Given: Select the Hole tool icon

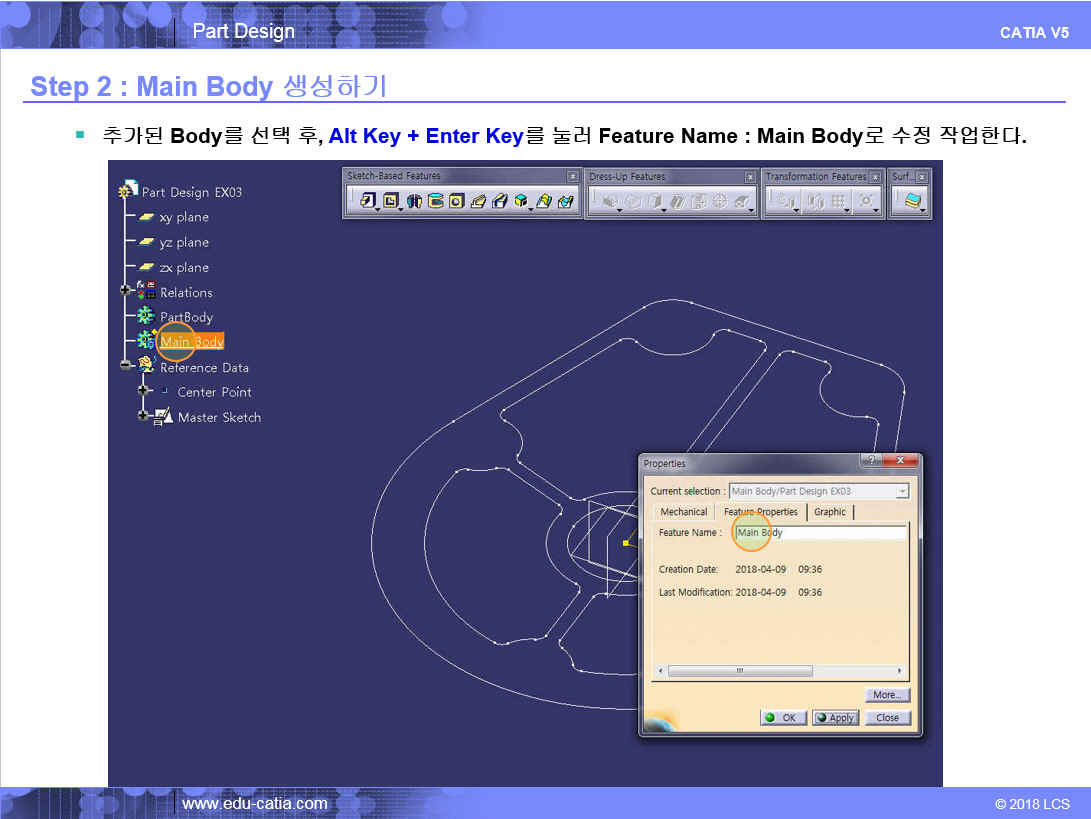Looking at the screenshot, I should tap(456, 201).
